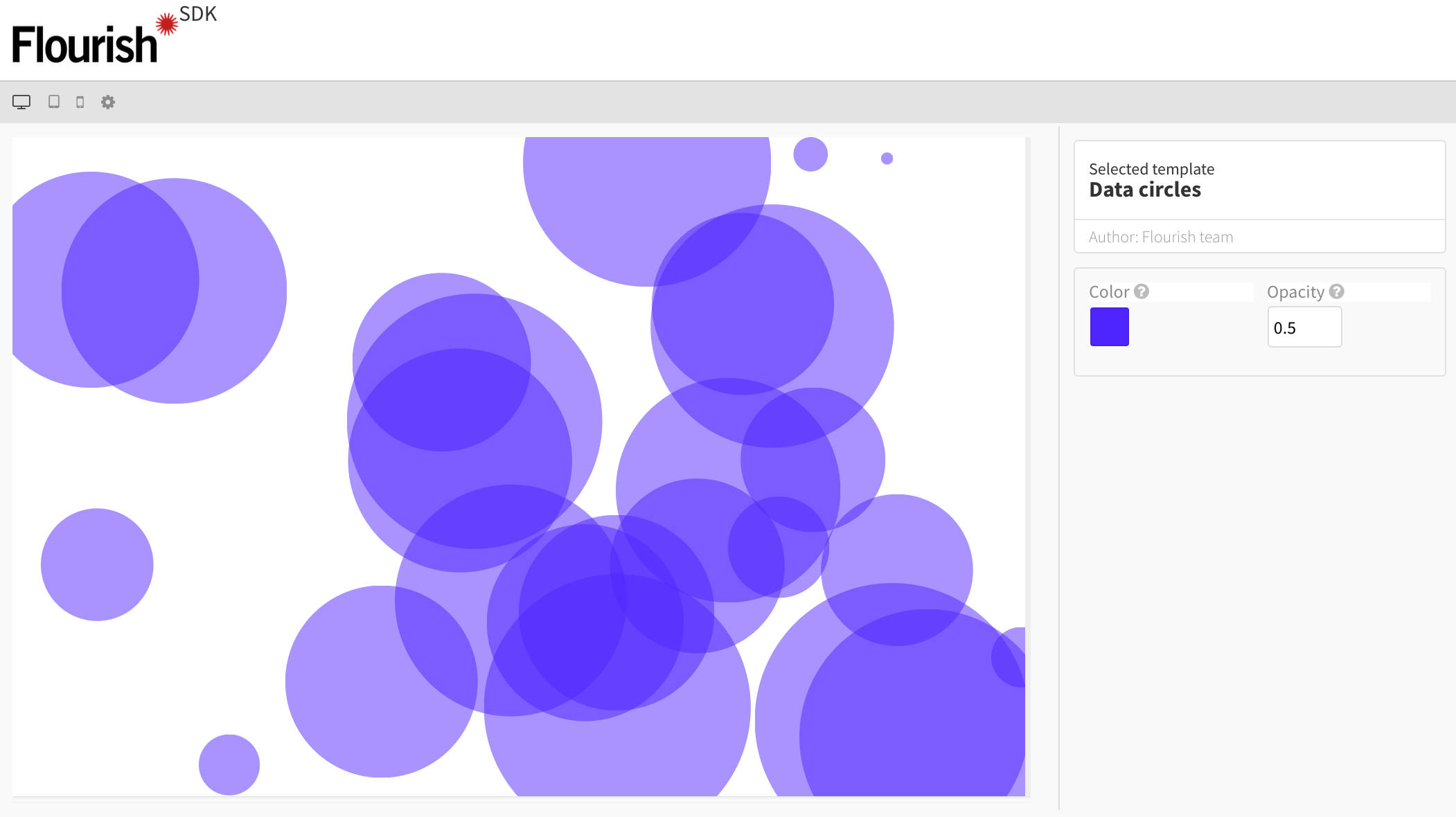The image size is (1456, 817).
Task: Click the SDK label next to Flourish
Action: click(197, 14)
